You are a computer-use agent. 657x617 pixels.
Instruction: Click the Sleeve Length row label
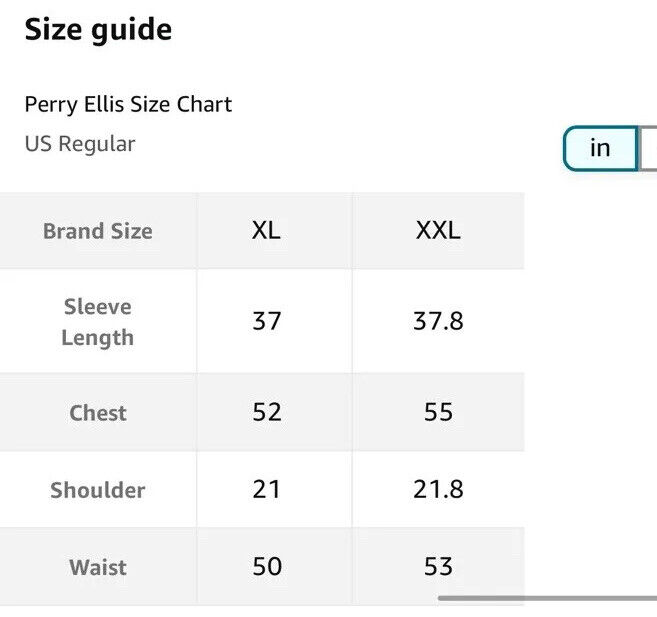click(98, 322)
